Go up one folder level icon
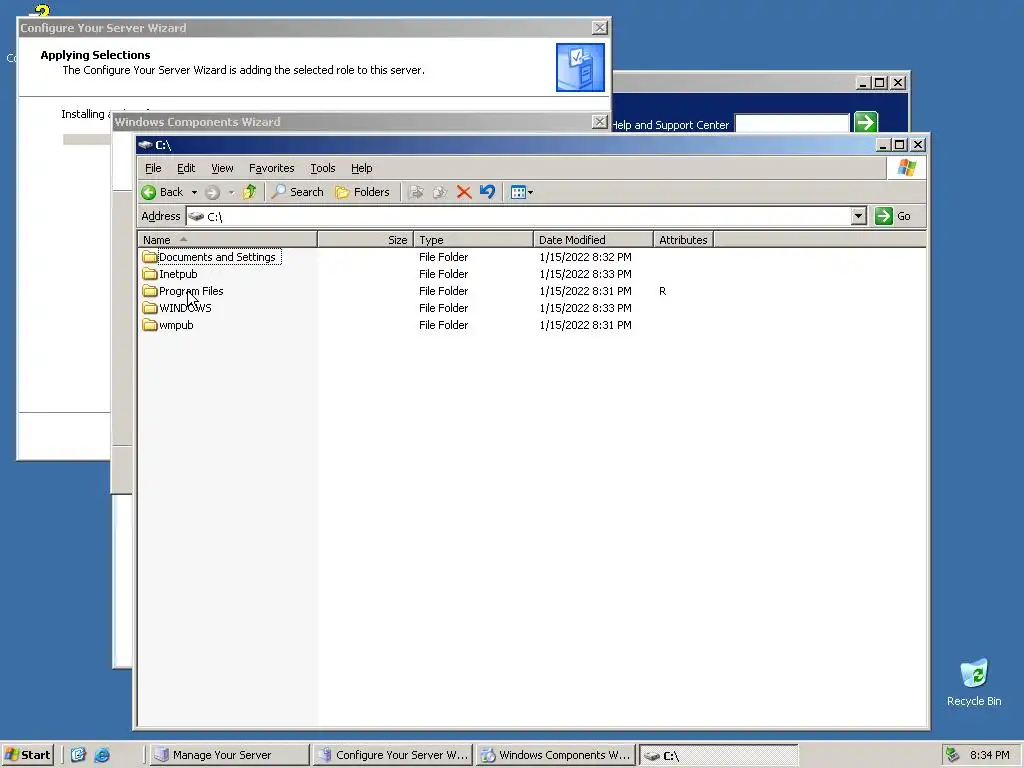Image resolution: width=1024 pixels, height=768 pixels. point(249,192)
